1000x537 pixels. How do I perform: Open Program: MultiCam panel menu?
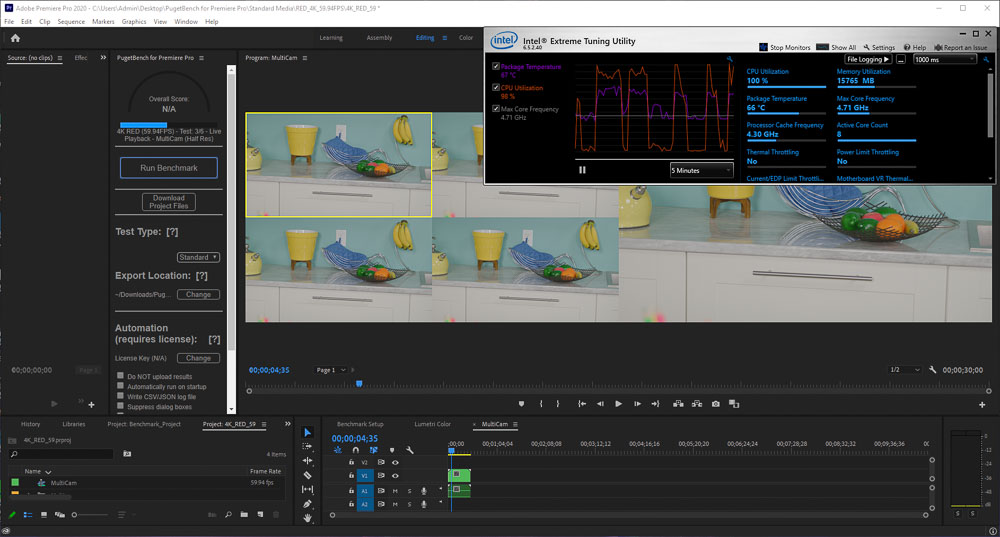(x=305, y=58)
